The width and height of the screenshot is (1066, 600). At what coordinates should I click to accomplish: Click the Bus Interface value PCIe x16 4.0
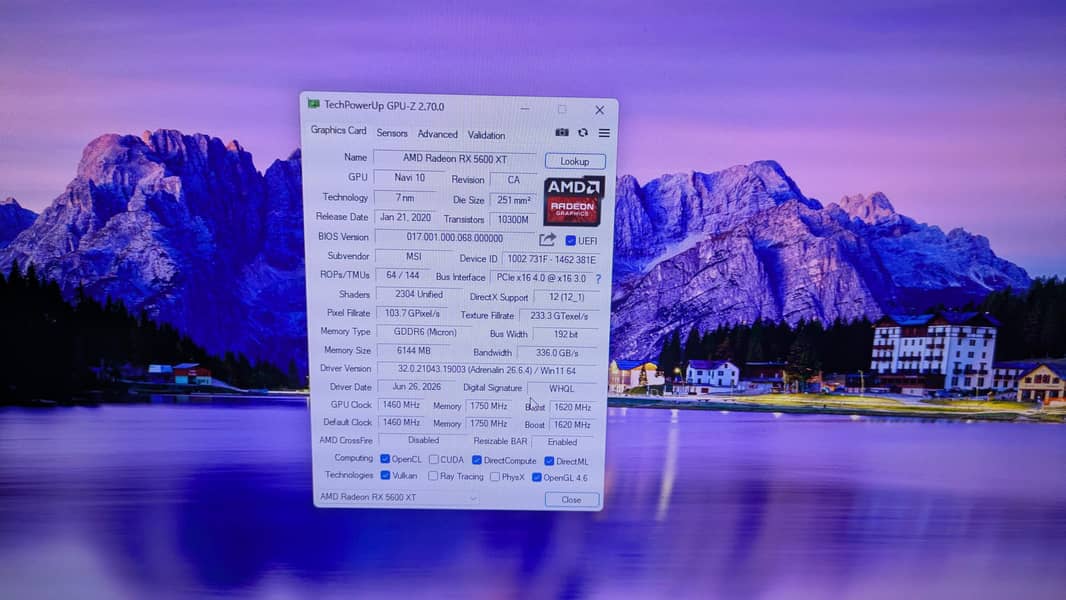click(541, 278)
